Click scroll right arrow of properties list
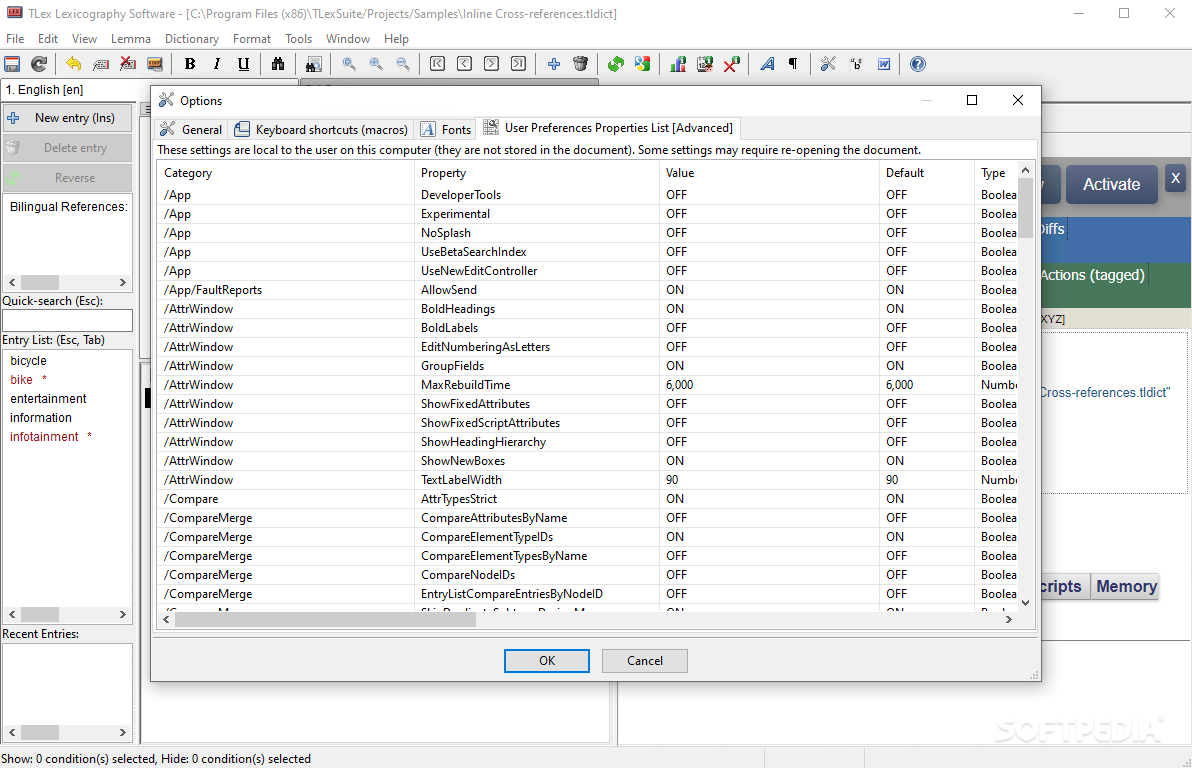 [x=1009, y=620]
